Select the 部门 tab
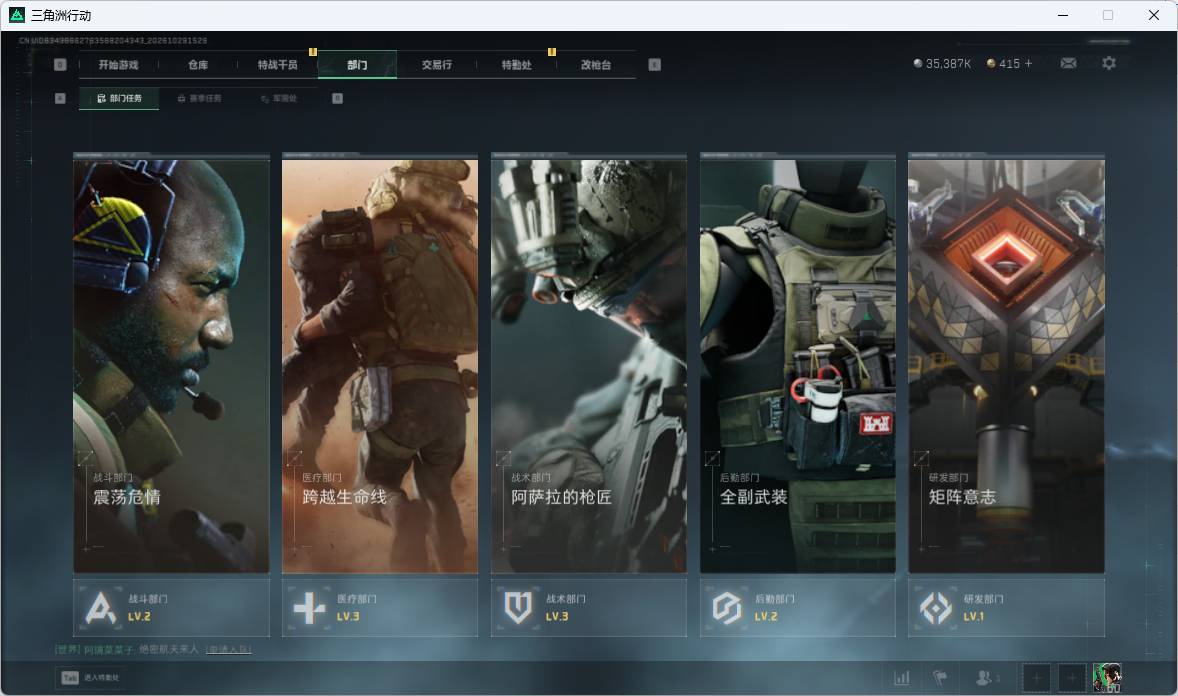1178x696 pixels. click(358, 65)
